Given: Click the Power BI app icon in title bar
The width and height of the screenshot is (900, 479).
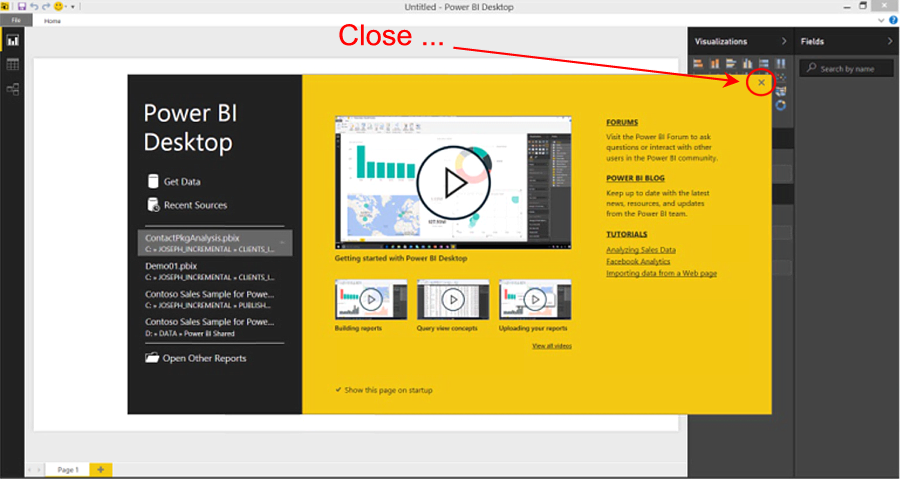Looking at the screenshot, I should 5,6.
